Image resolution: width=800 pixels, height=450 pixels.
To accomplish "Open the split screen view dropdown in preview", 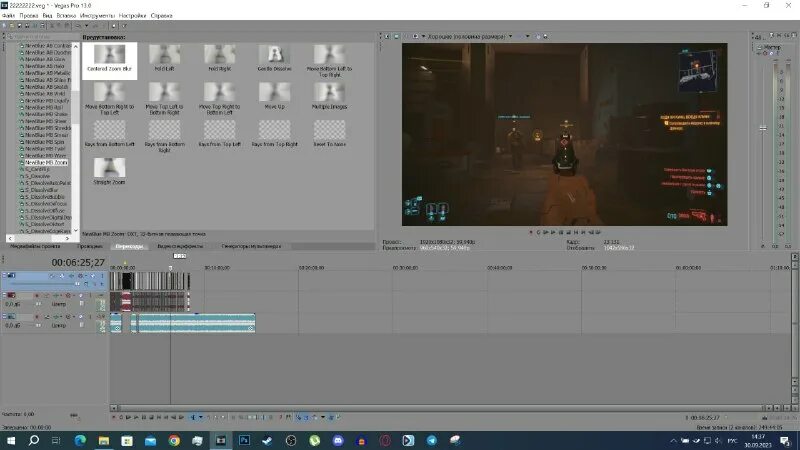I will tap(424, 36).
